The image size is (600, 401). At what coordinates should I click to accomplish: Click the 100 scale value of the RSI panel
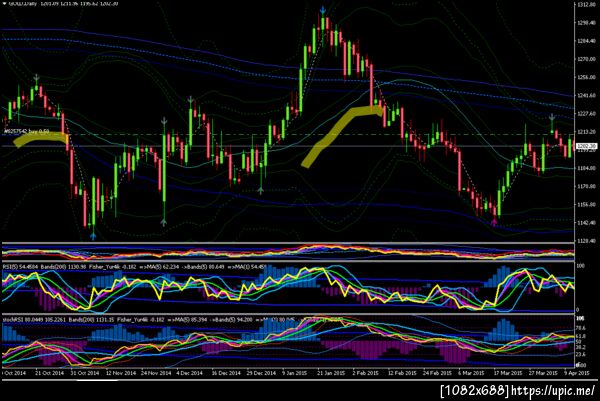pos(580,266)
